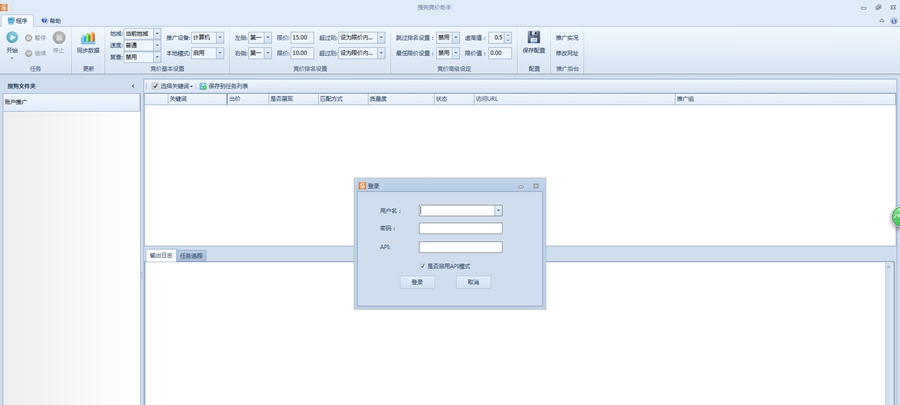
Task: Click the 出价 column header
Action: point(248,99)
